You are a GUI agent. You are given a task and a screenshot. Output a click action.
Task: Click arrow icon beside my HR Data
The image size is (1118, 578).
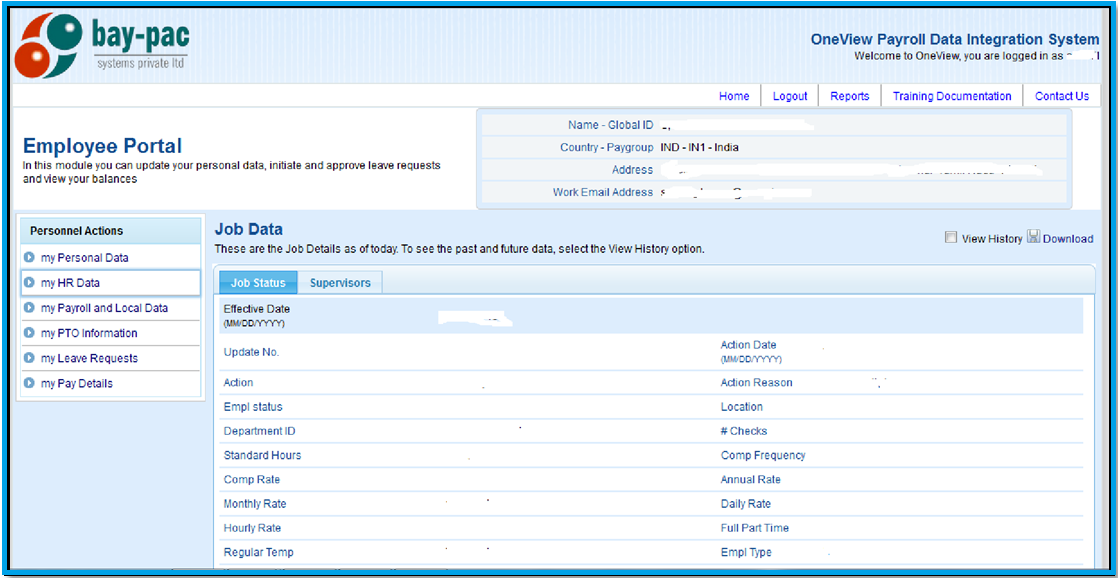[29, 283]
